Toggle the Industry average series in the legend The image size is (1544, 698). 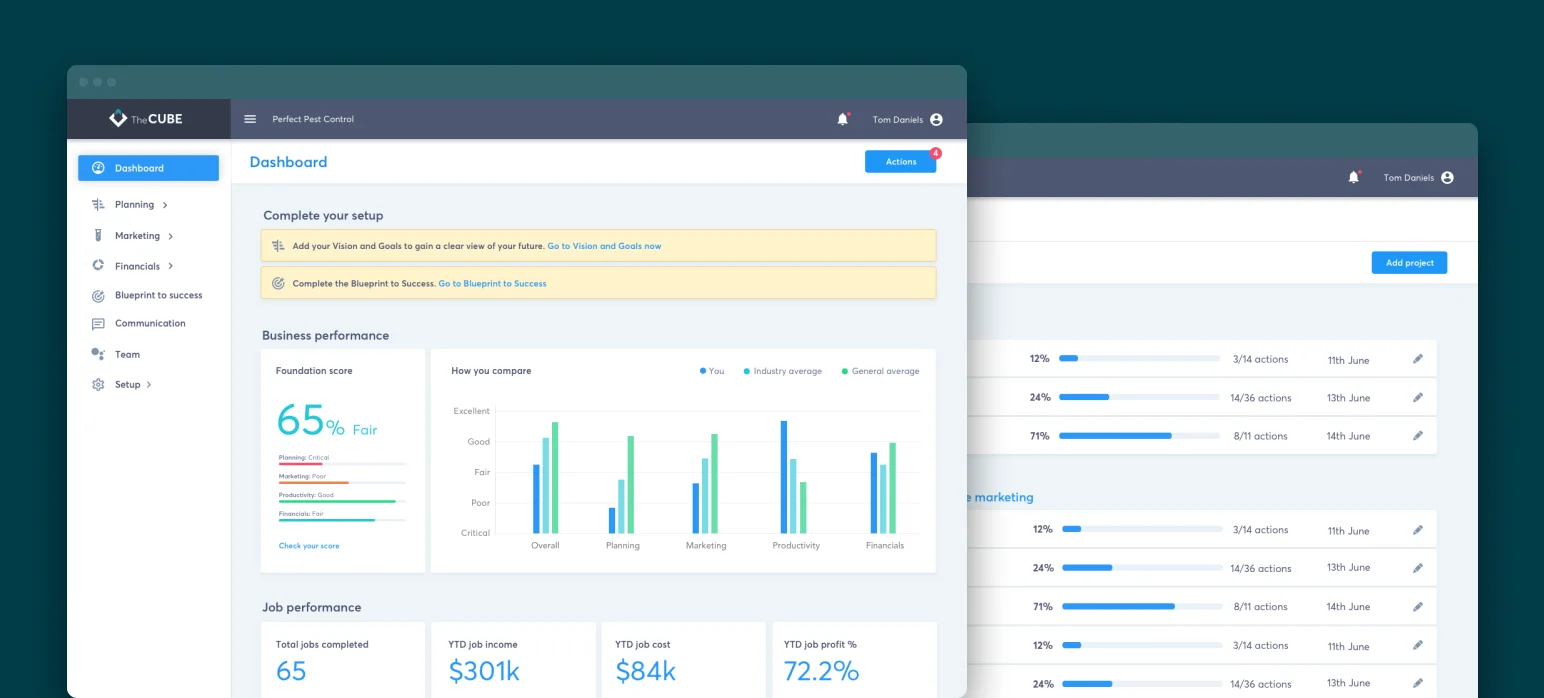pos(782,371)
